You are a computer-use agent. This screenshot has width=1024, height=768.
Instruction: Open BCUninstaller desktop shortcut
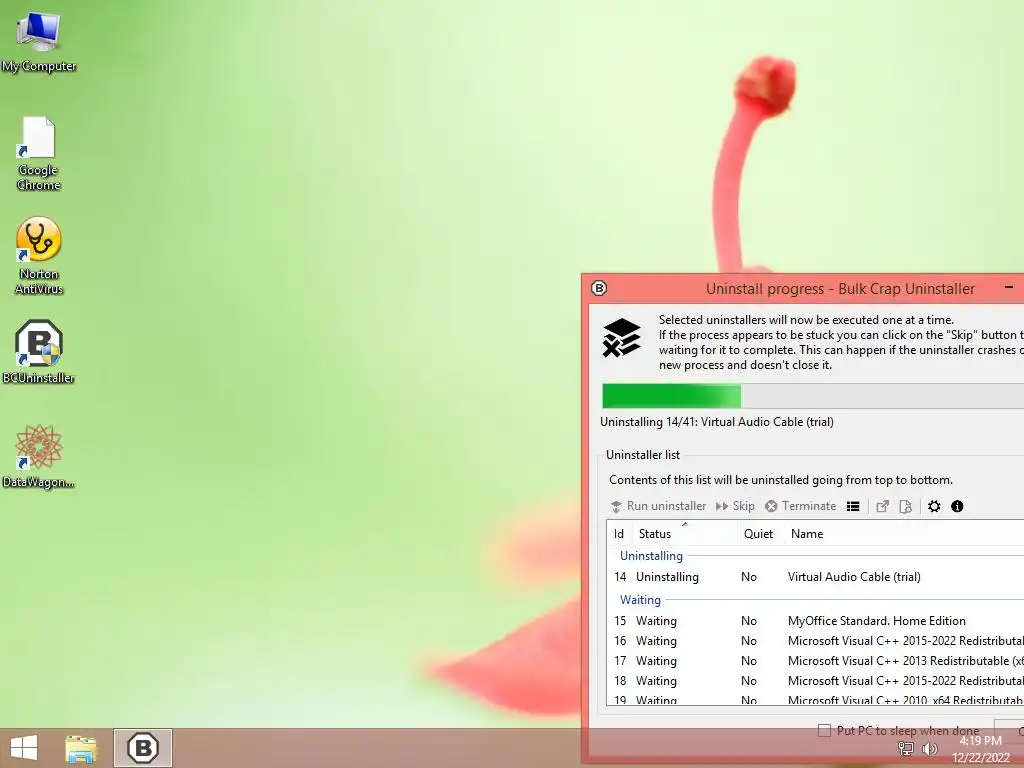click(39, 352)
